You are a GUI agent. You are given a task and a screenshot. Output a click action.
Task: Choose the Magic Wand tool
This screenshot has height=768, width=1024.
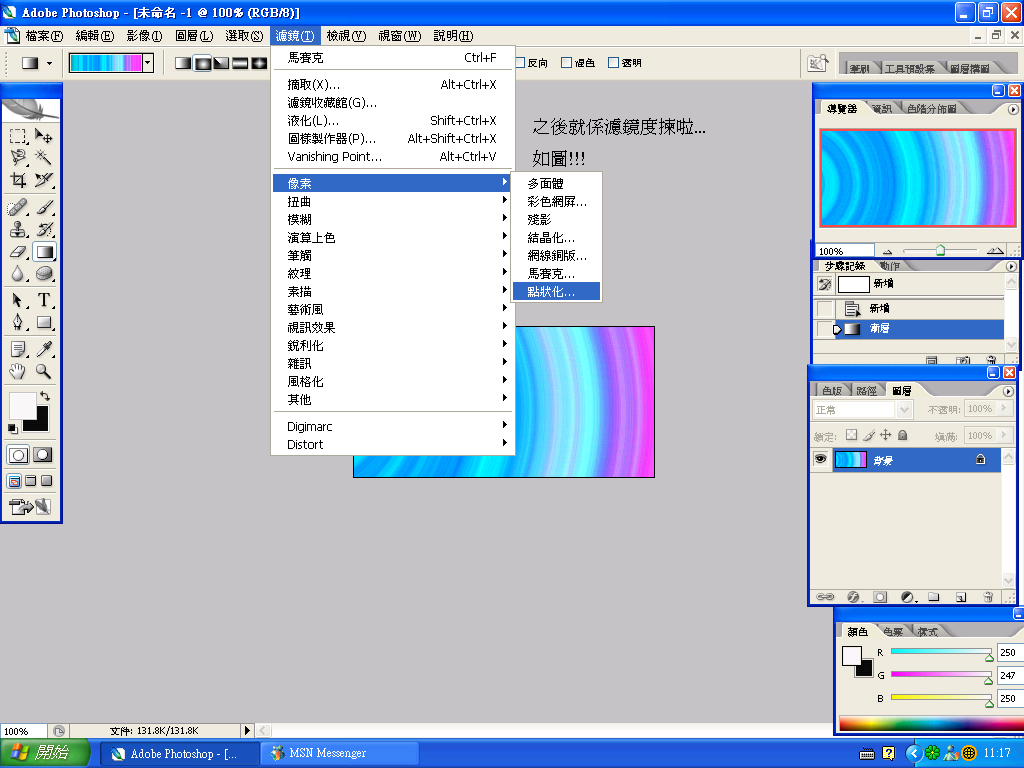[x=44, y=157]
